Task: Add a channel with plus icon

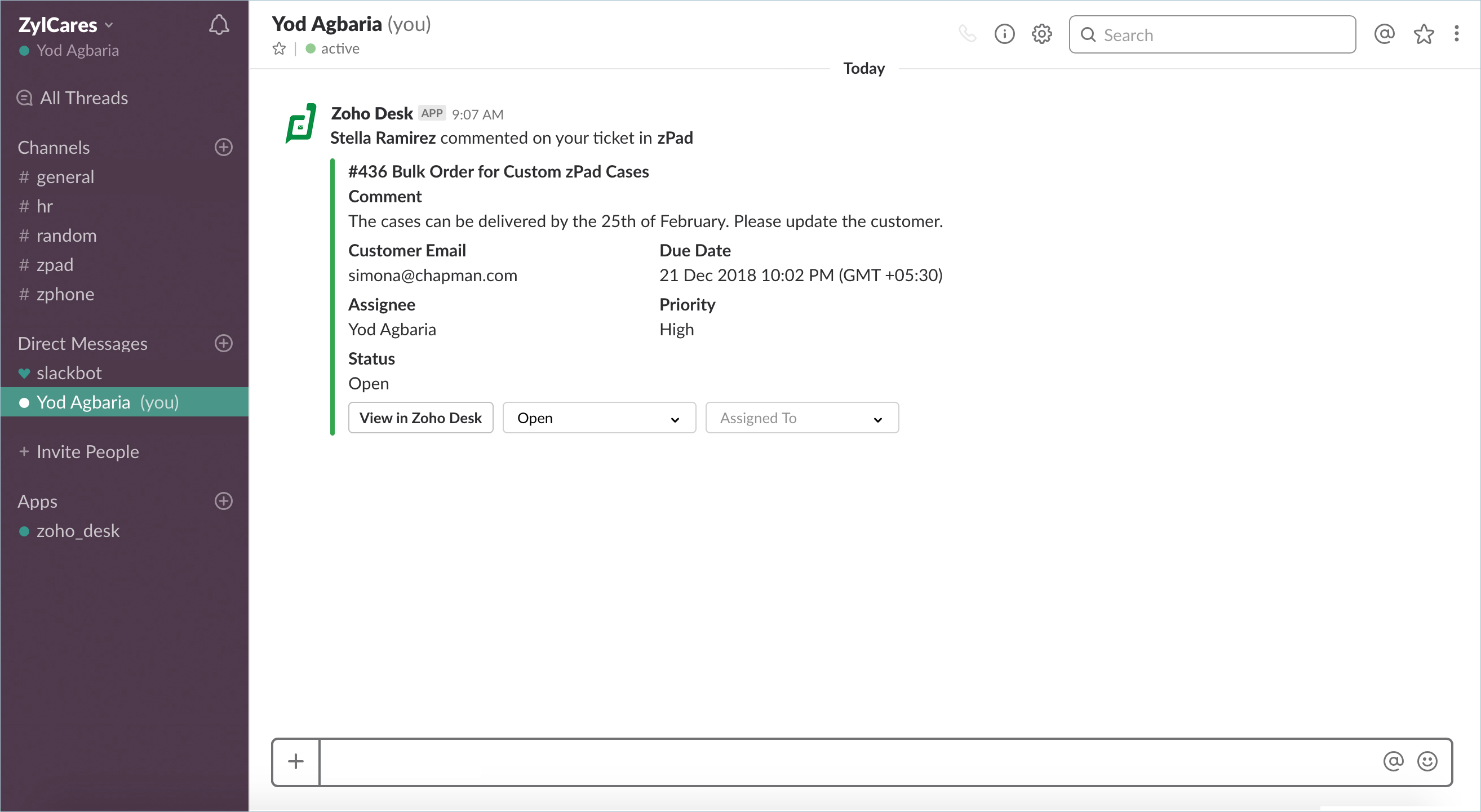Action: click(x=224, y=147)
